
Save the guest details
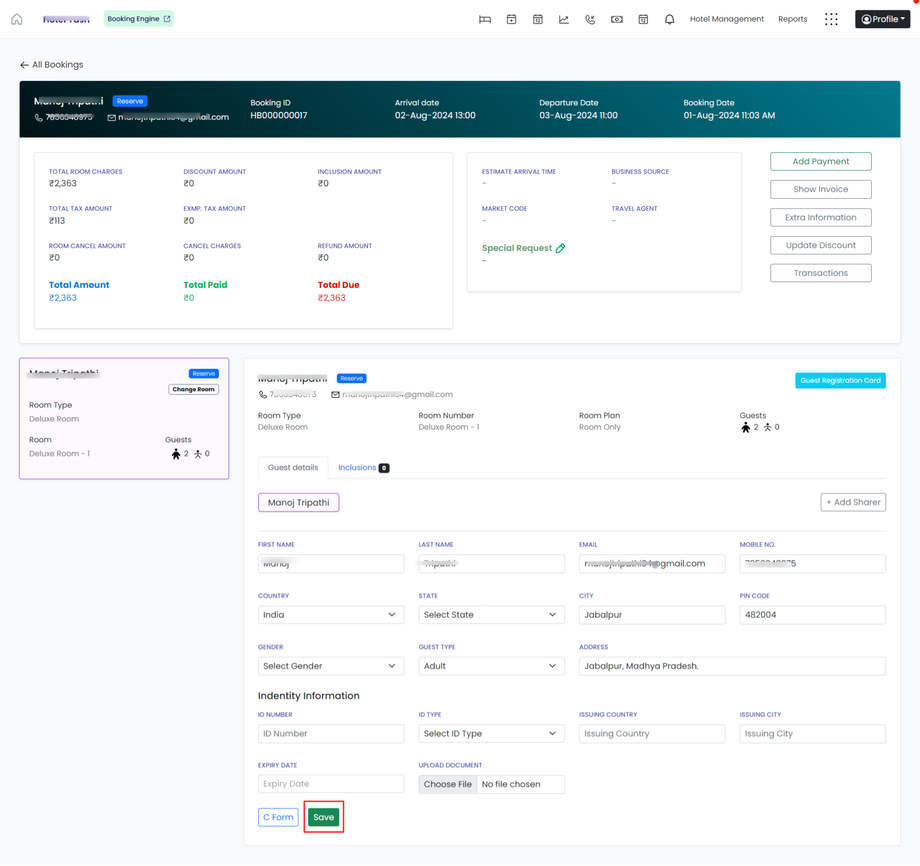[324, 817]
